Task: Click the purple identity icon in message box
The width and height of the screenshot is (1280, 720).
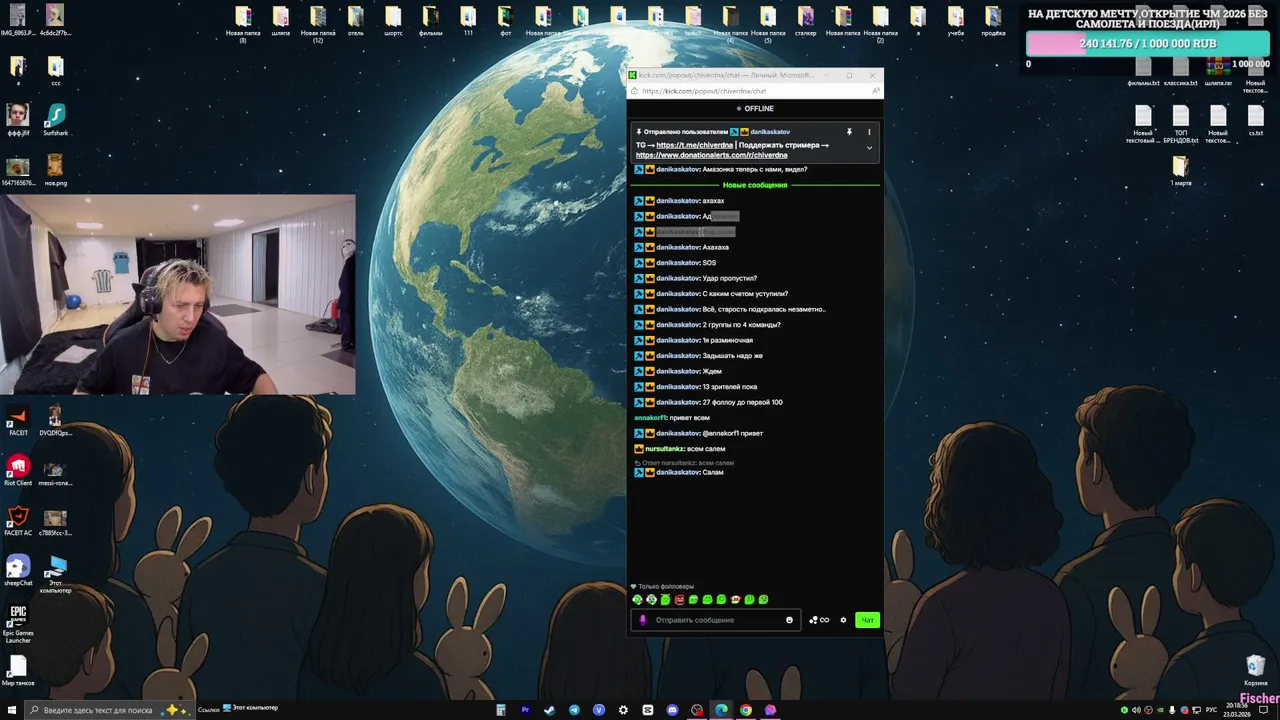Action: click(643, 620)
